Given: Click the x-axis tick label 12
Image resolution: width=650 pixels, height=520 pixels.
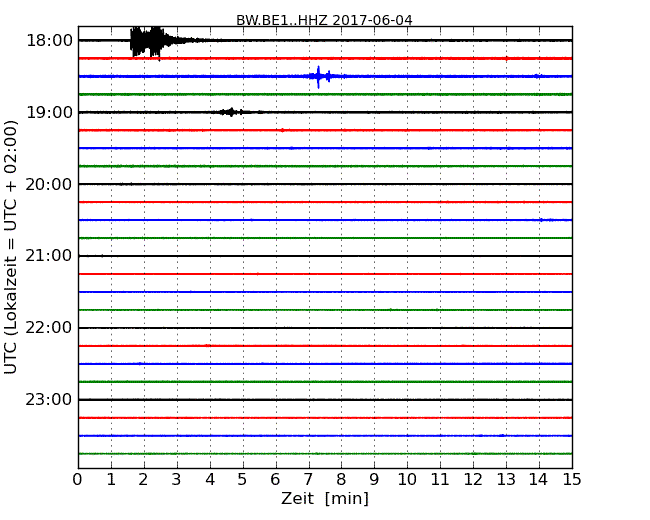Looking at the screenshot, I should (x=473, y=479).
